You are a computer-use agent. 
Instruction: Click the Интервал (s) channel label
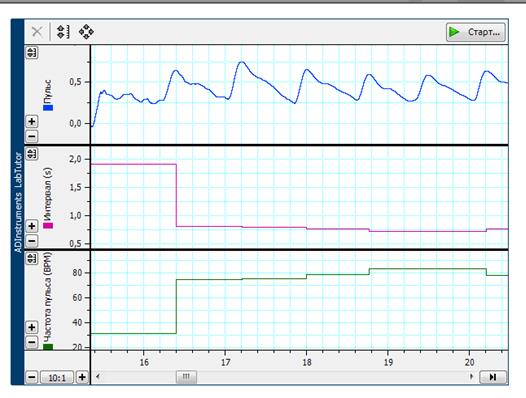48,194
